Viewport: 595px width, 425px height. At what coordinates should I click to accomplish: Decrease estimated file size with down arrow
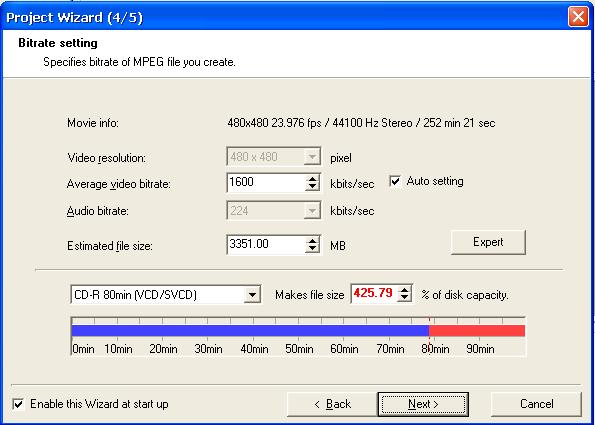tap(312, 249)
